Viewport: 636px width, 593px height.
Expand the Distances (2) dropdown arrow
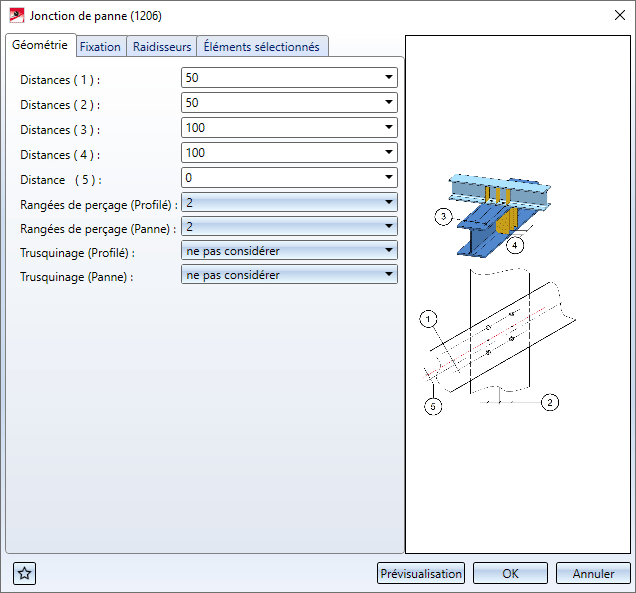tap(389, 102)
